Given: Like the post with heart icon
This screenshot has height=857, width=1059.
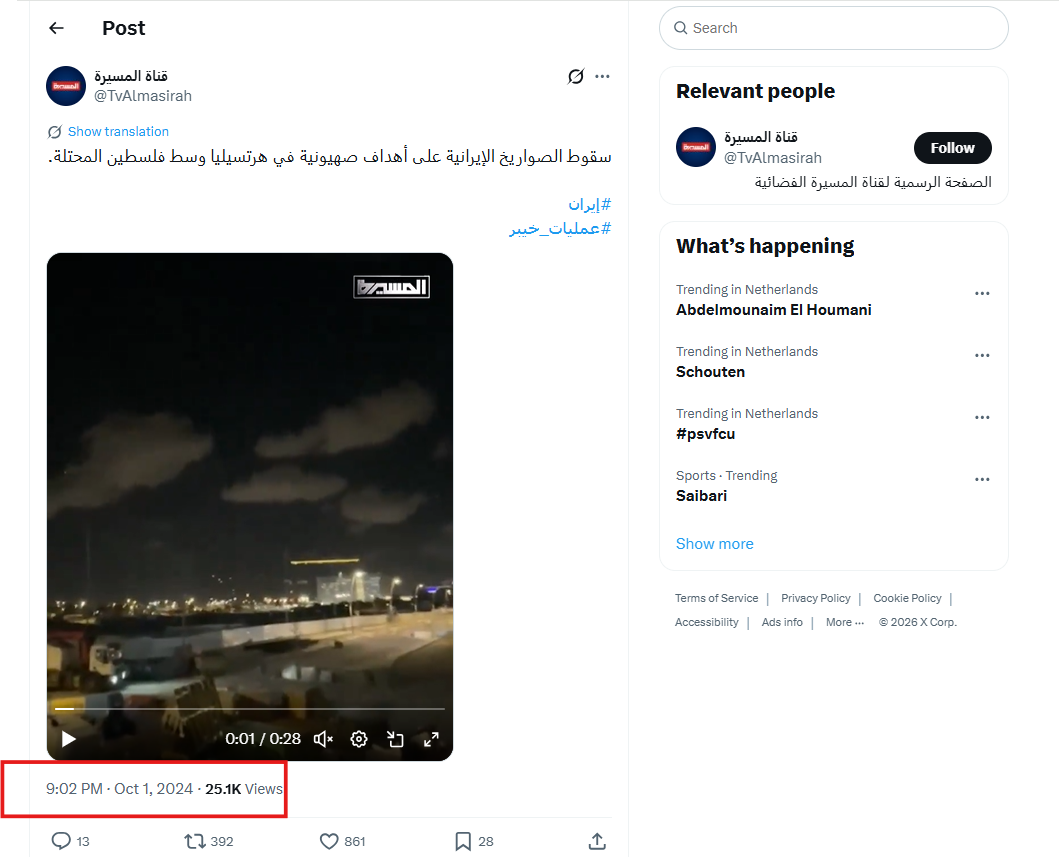Looking at the screenshot, I should pyautogui.click(x=329, y=841).
